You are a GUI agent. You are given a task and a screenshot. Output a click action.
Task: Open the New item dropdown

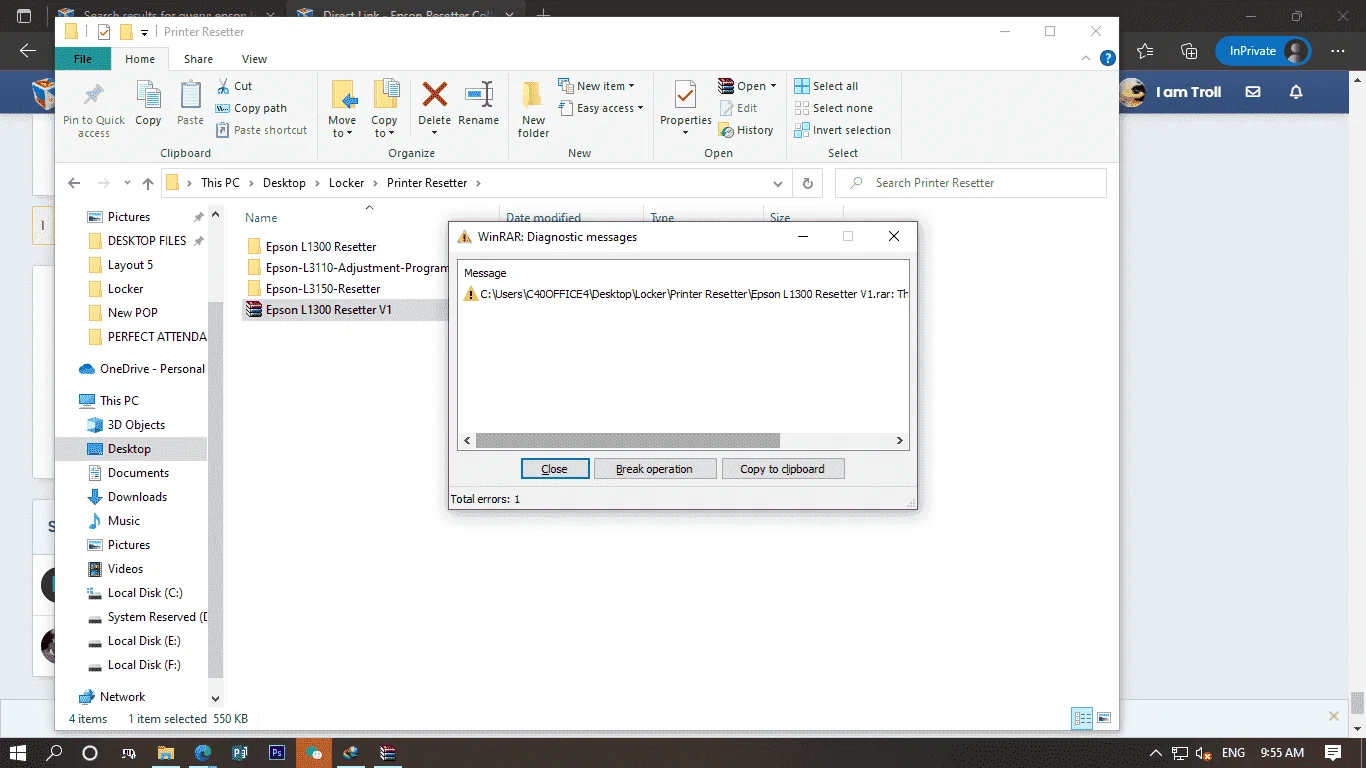pos(596,86)
